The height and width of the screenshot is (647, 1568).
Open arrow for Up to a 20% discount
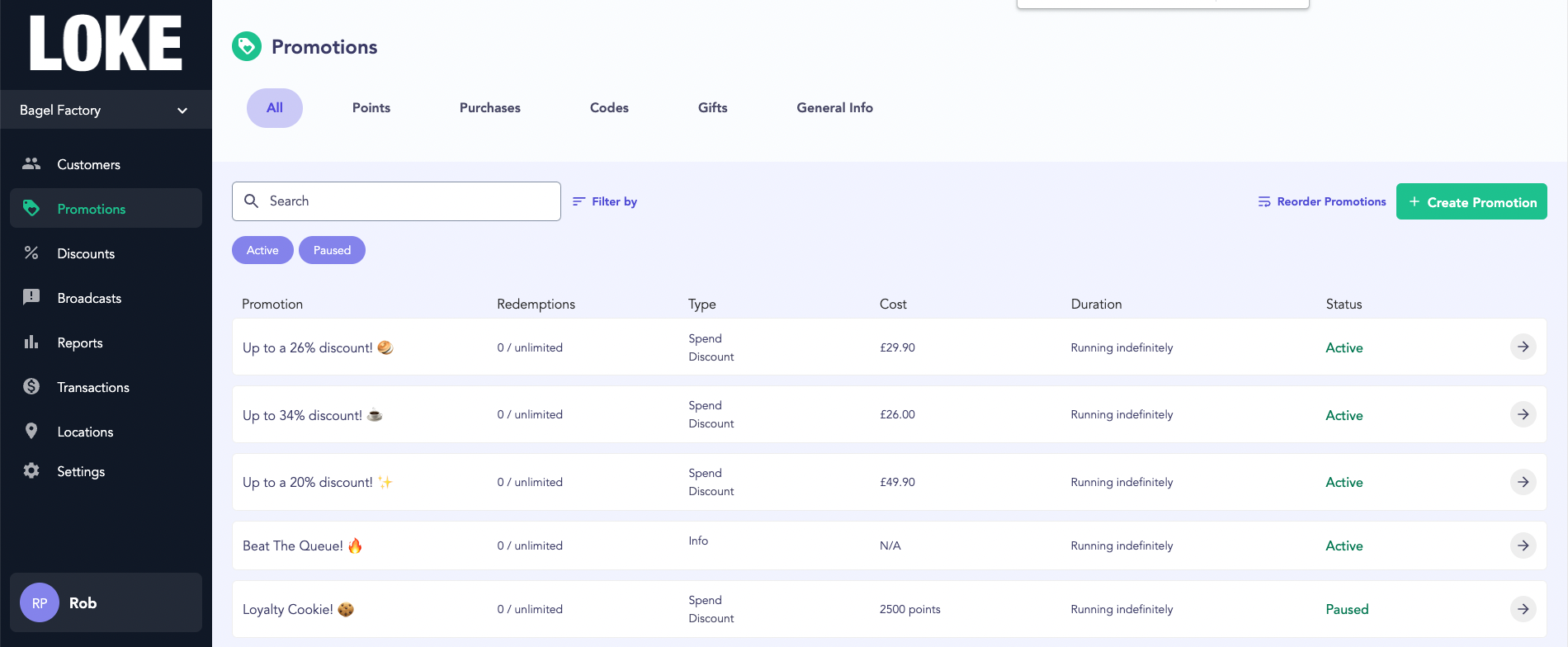[x=1523, y=482]
